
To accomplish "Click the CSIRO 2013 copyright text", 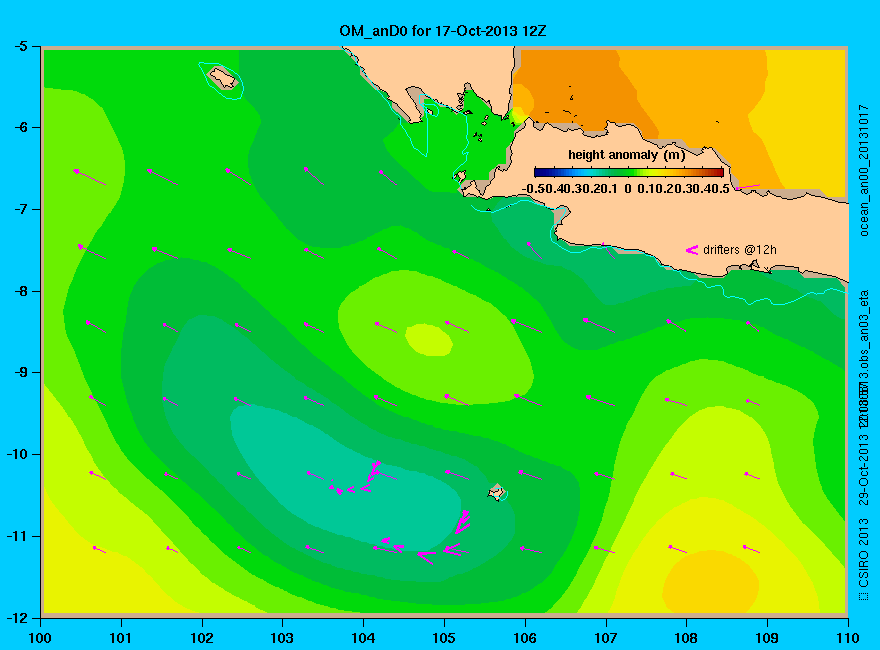I will 864,560.
